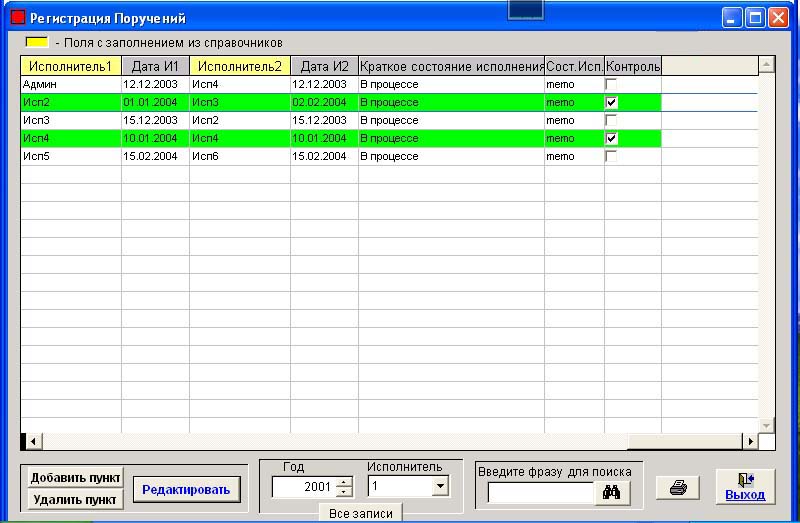Sort by Исполнитель1 column header
800x523 pixels.
click(x=71, y=66)
